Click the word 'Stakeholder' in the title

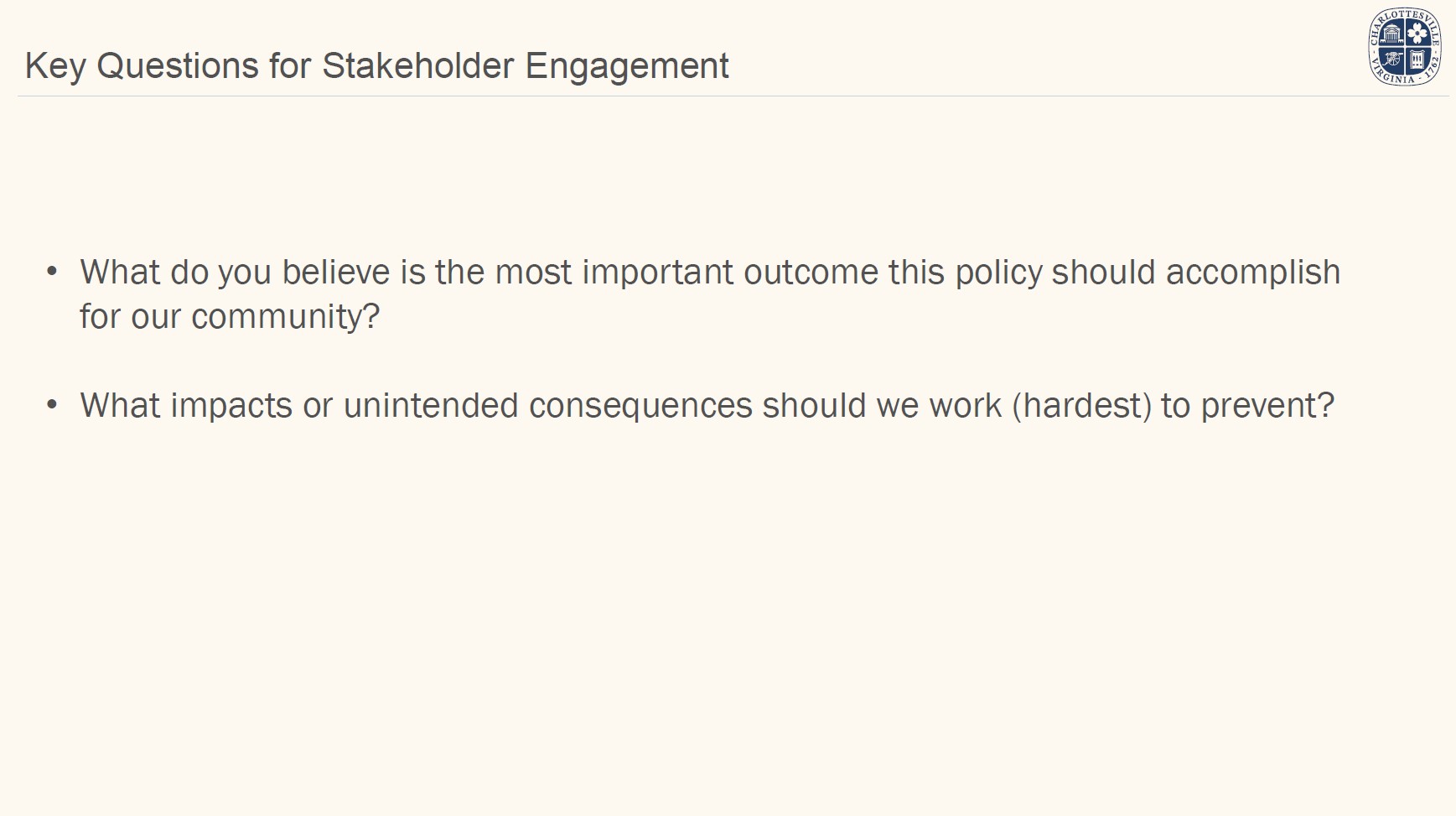(417, 66)
